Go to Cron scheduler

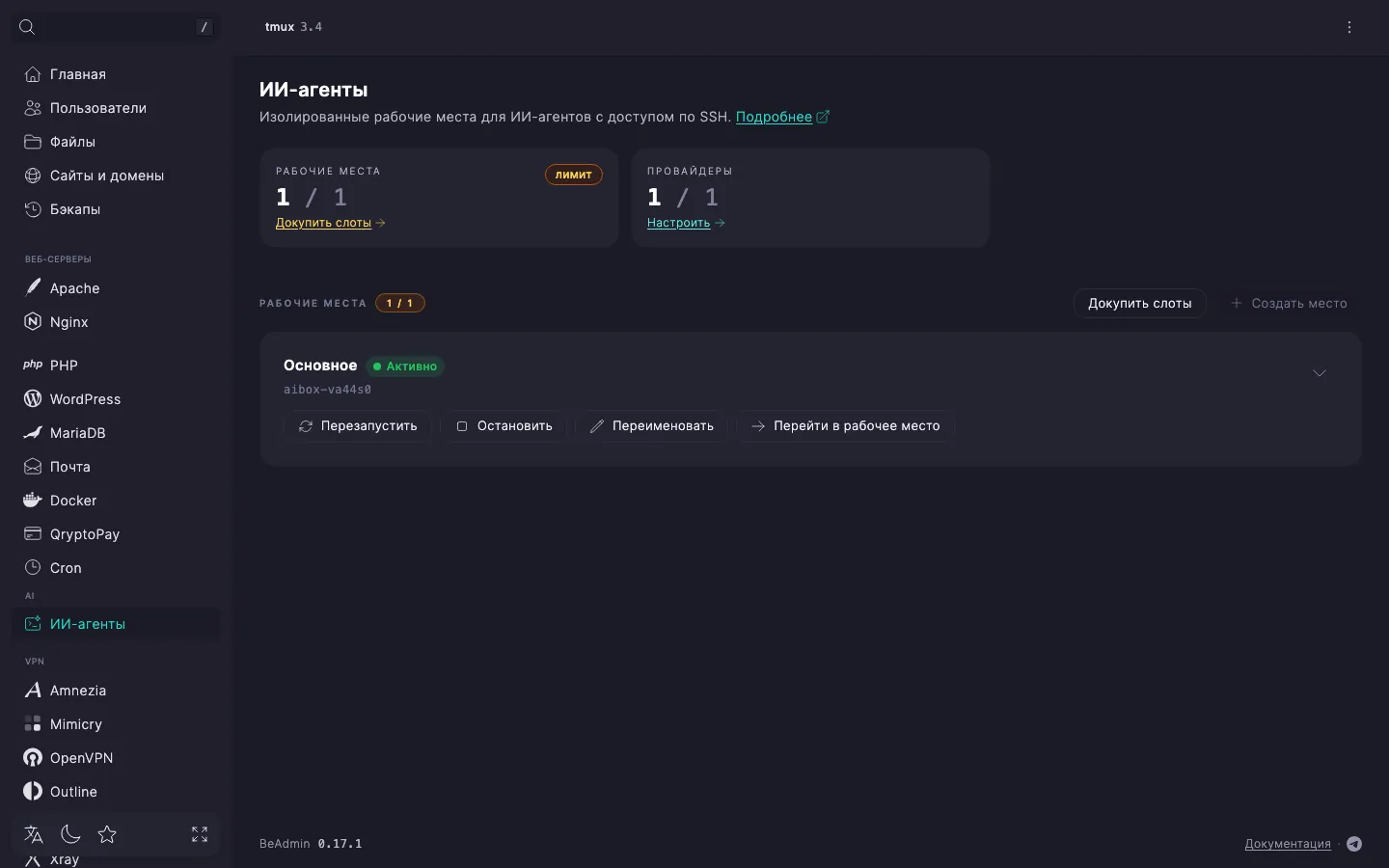pyautogui.click(x=116, y=568)
